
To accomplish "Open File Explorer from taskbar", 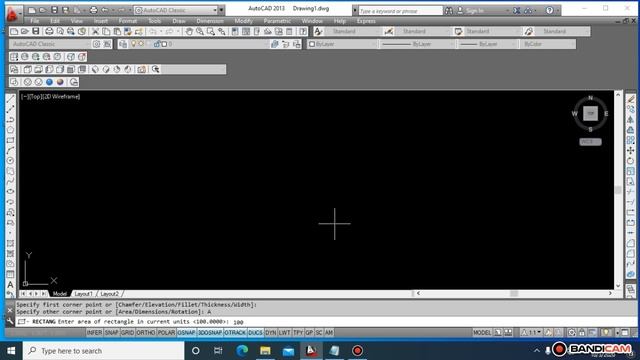I will coord(265,351).
